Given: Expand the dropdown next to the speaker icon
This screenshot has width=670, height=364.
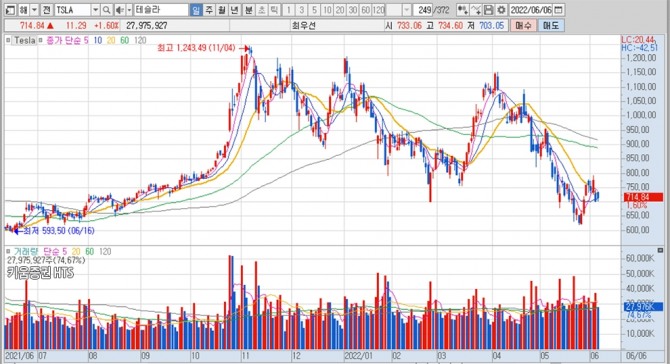Looking at the screenshot, I should pyautogui.click(x=129, y=10).
